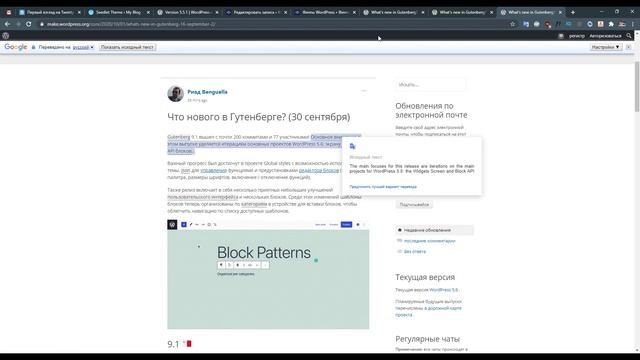640x360 pixels.
Task: Click the page vertical scrollbar thumb
Action: [637, 87]
